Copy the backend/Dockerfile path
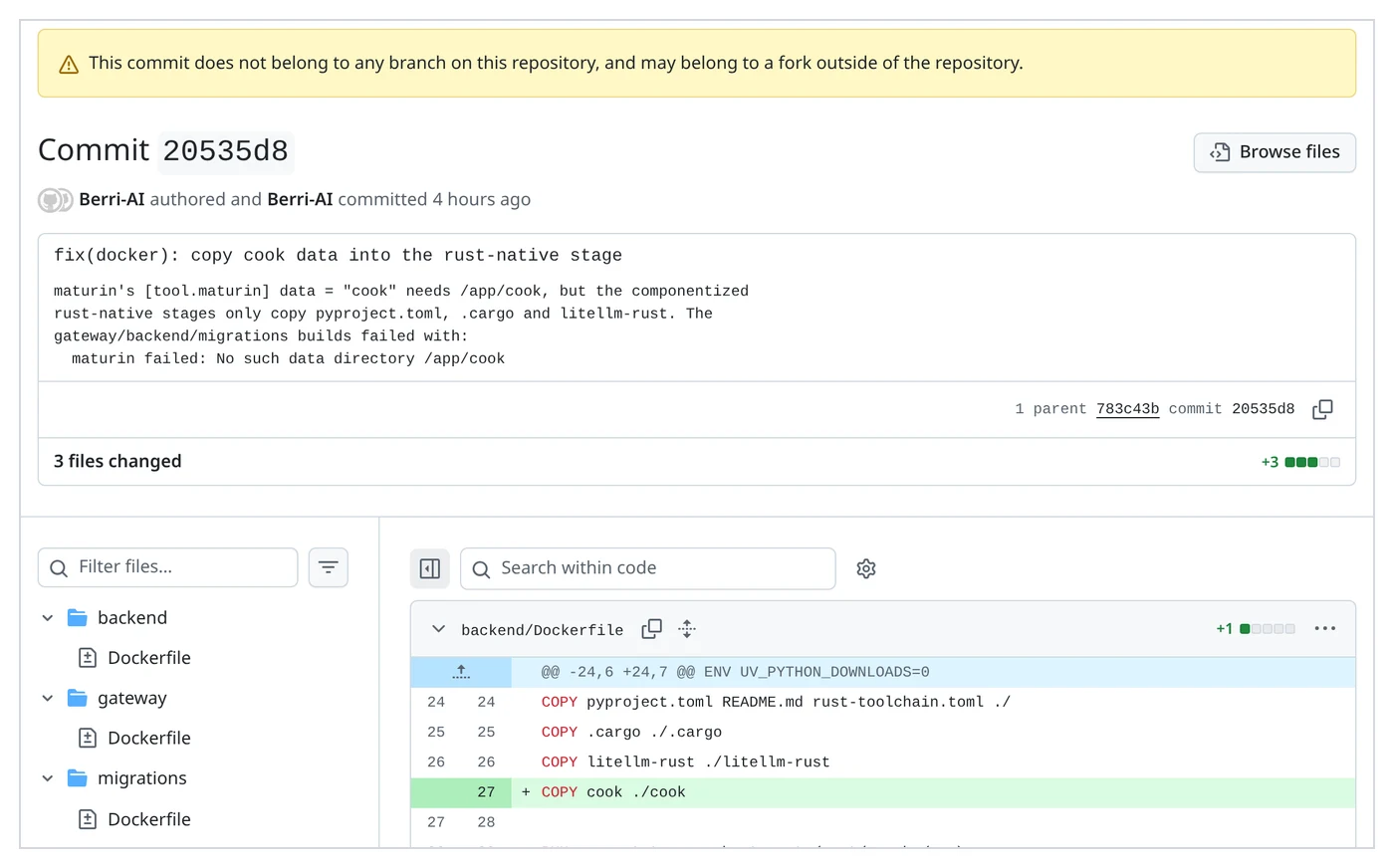The width and height of the screenshot is (1394, 868). (x=652, y=629)
